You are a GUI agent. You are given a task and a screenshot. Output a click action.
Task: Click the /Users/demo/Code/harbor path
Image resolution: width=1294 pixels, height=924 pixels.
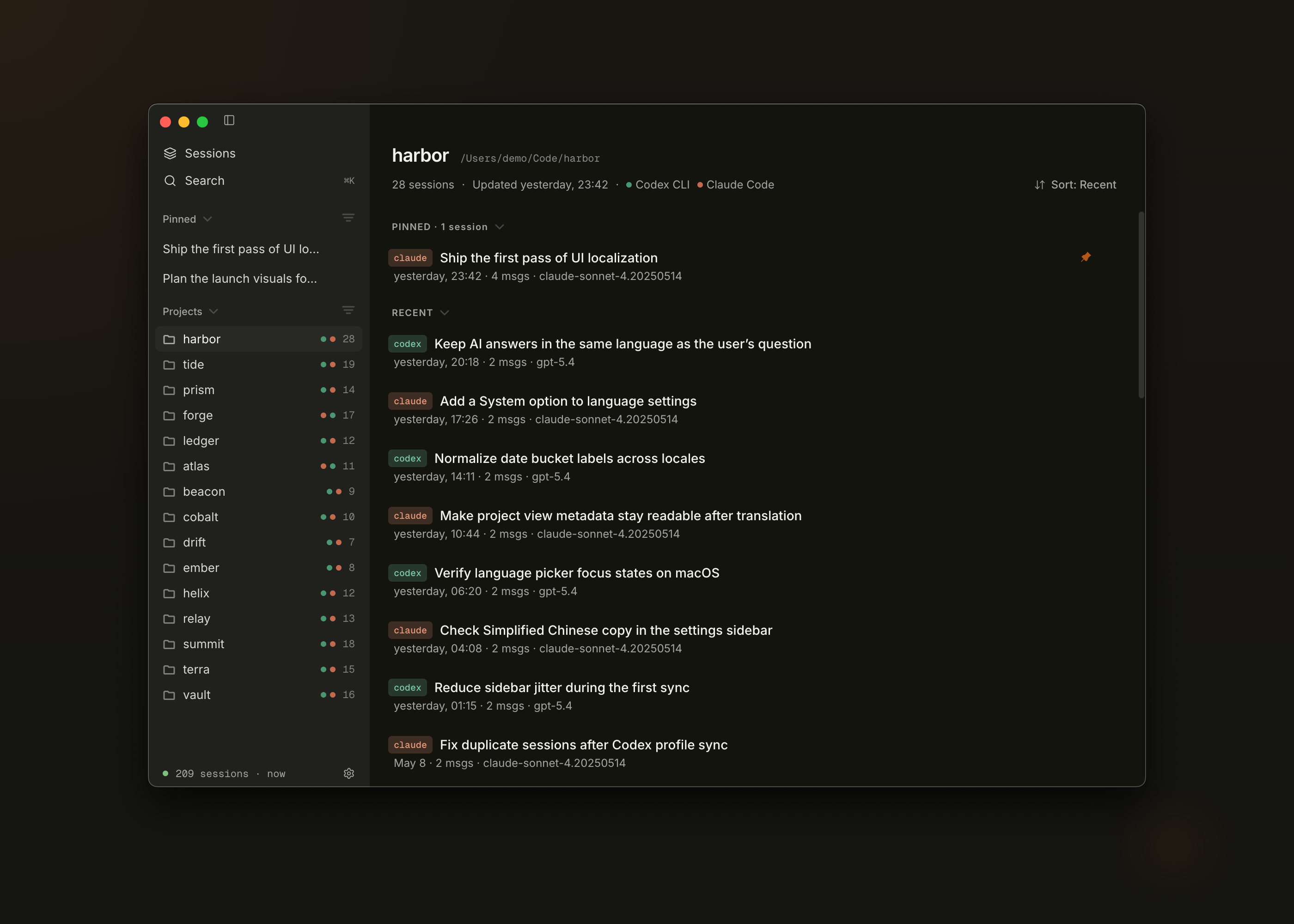(530, 158)
